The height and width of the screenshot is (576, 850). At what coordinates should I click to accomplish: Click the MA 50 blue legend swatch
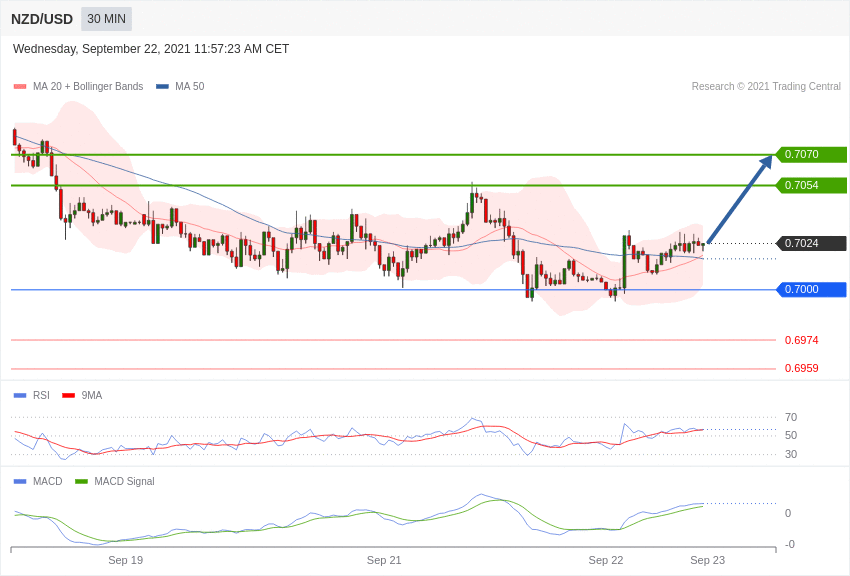click(x=162, y=87)
